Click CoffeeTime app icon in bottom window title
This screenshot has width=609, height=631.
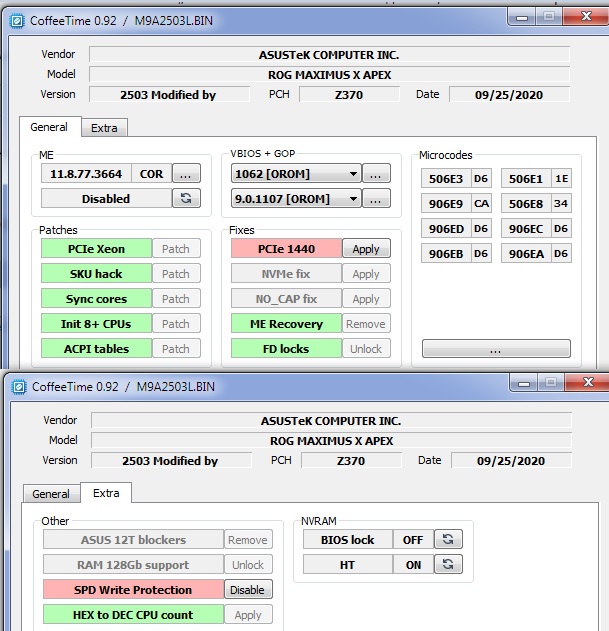[x=19, y=387]
